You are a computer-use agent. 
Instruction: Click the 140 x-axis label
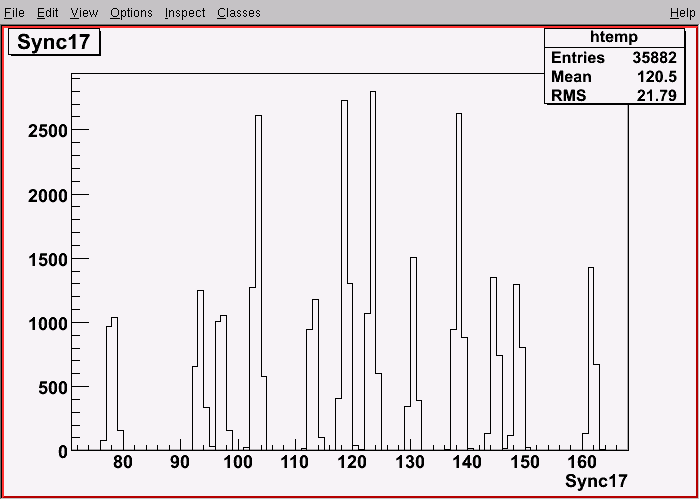(x=467, y=462)
